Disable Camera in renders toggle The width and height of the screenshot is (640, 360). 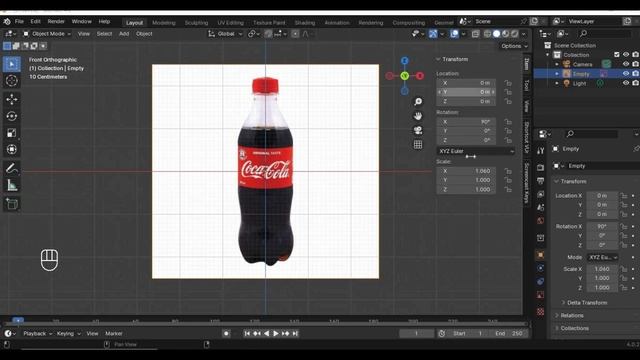point(636,64)
